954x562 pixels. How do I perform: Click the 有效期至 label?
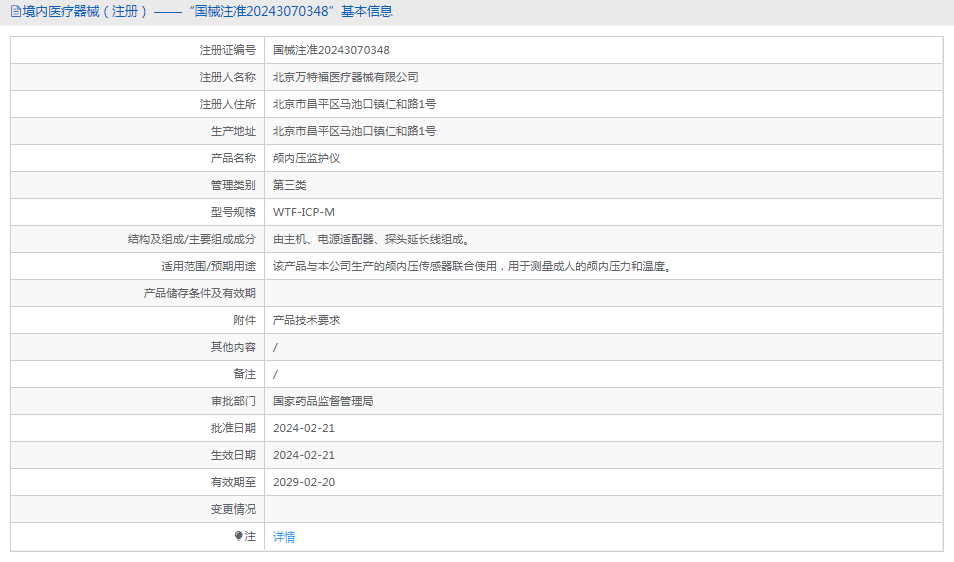[x=233, y=482]
